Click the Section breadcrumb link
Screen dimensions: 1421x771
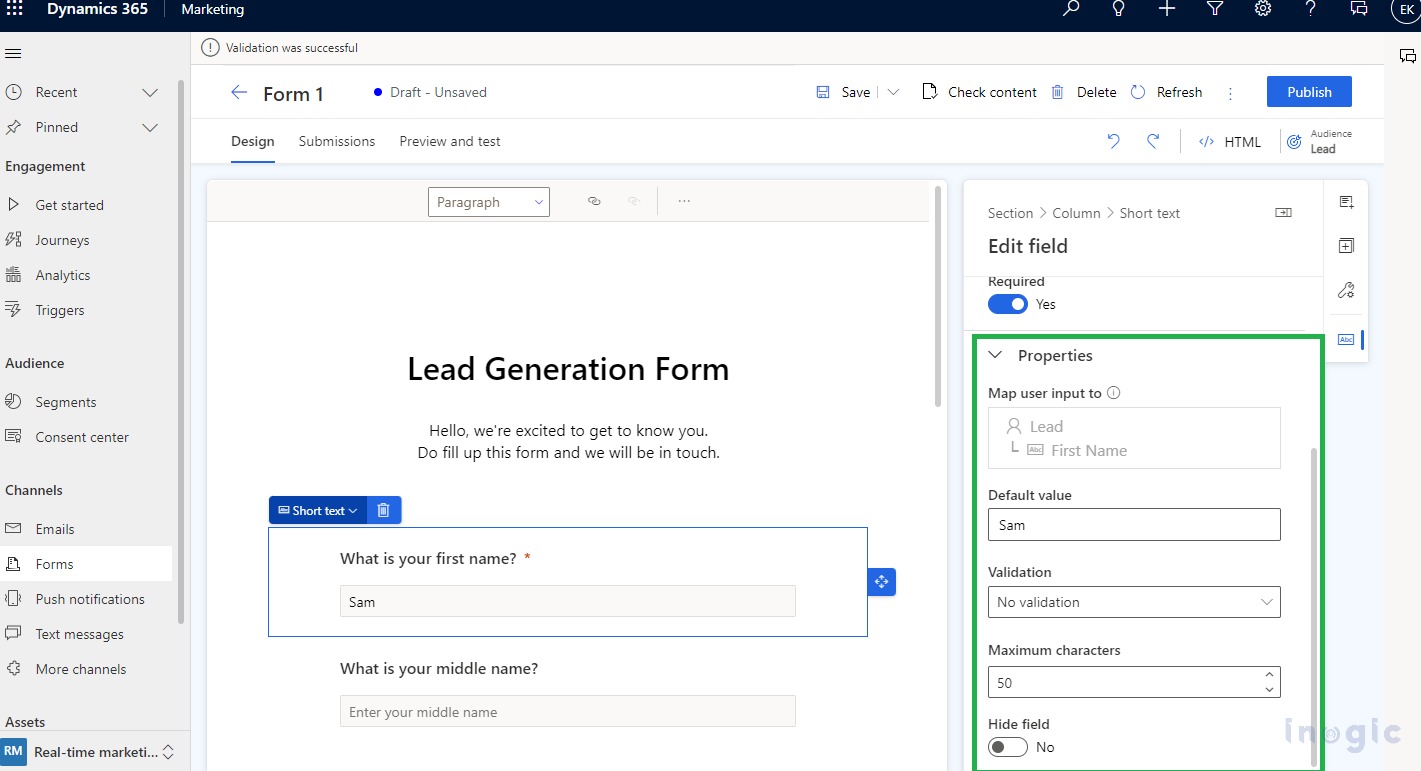tap(1010, 213)
